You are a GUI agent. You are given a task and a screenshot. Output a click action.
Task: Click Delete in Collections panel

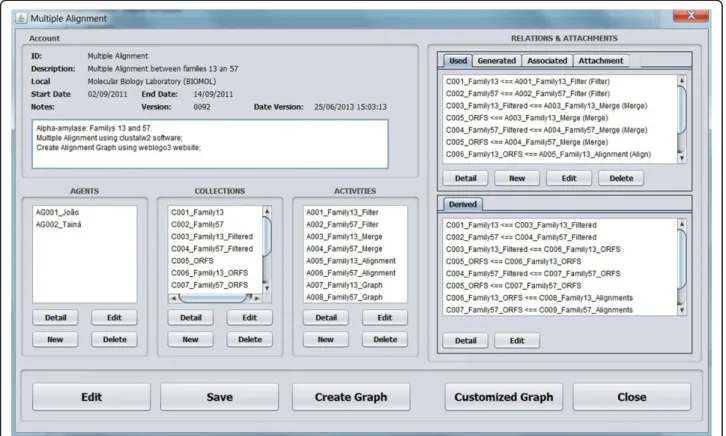[250, 339]
